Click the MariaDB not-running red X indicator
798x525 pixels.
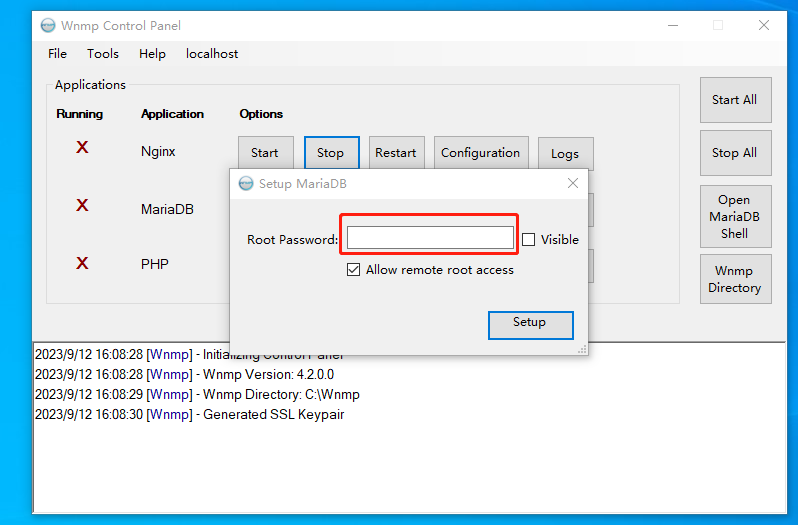82,206
